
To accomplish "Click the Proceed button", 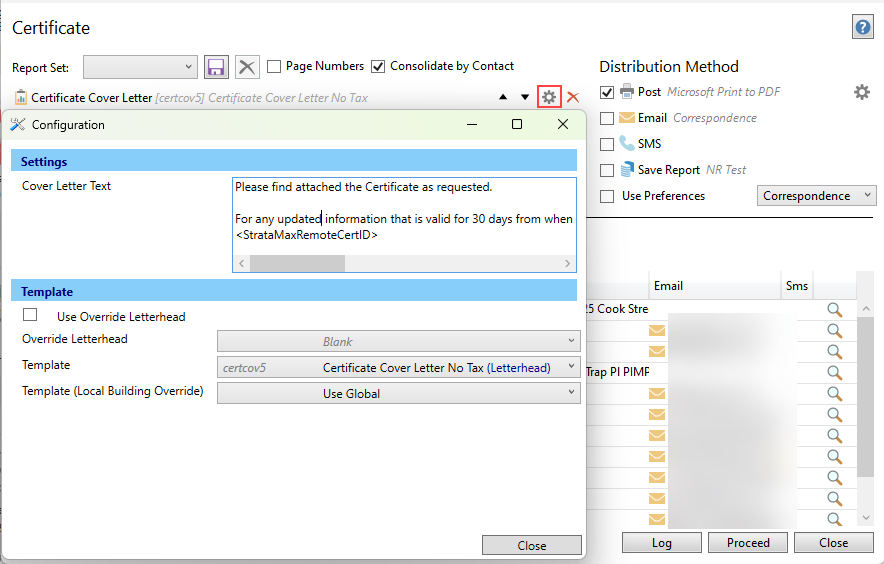I will pos(748,543).
